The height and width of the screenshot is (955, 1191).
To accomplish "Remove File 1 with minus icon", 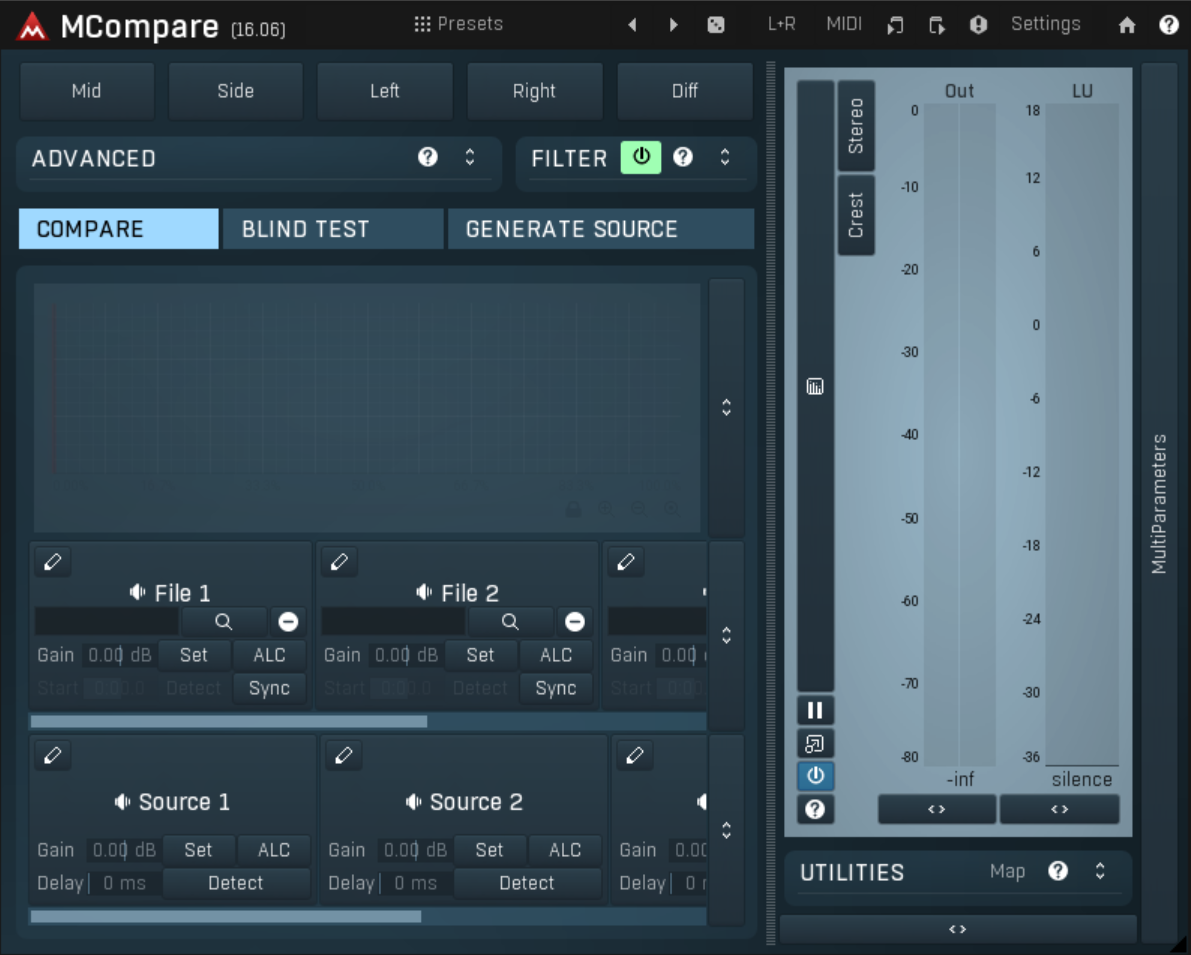I will 288,621.
